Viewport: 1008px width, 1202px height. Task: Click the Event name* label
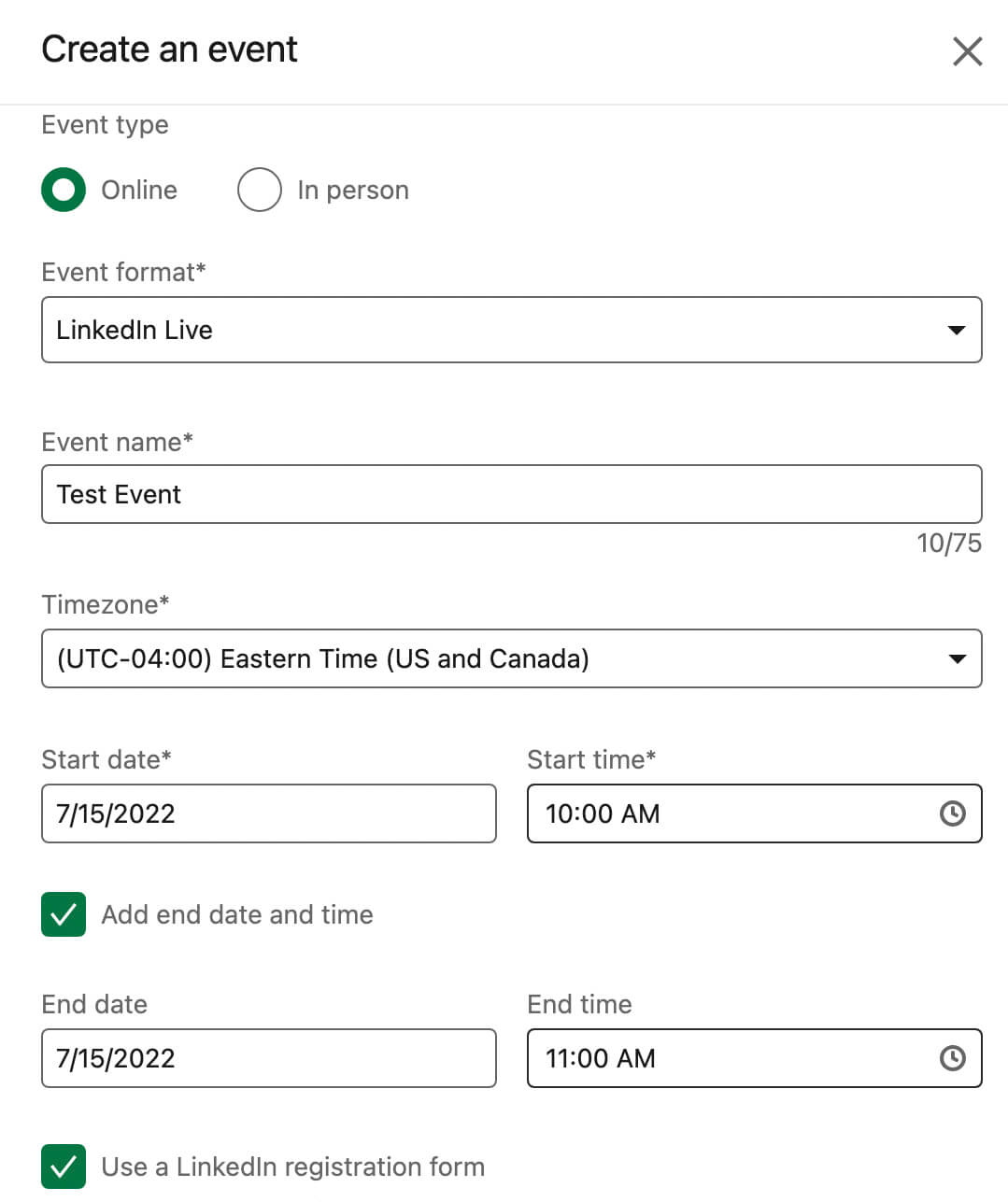pos(118,442)
